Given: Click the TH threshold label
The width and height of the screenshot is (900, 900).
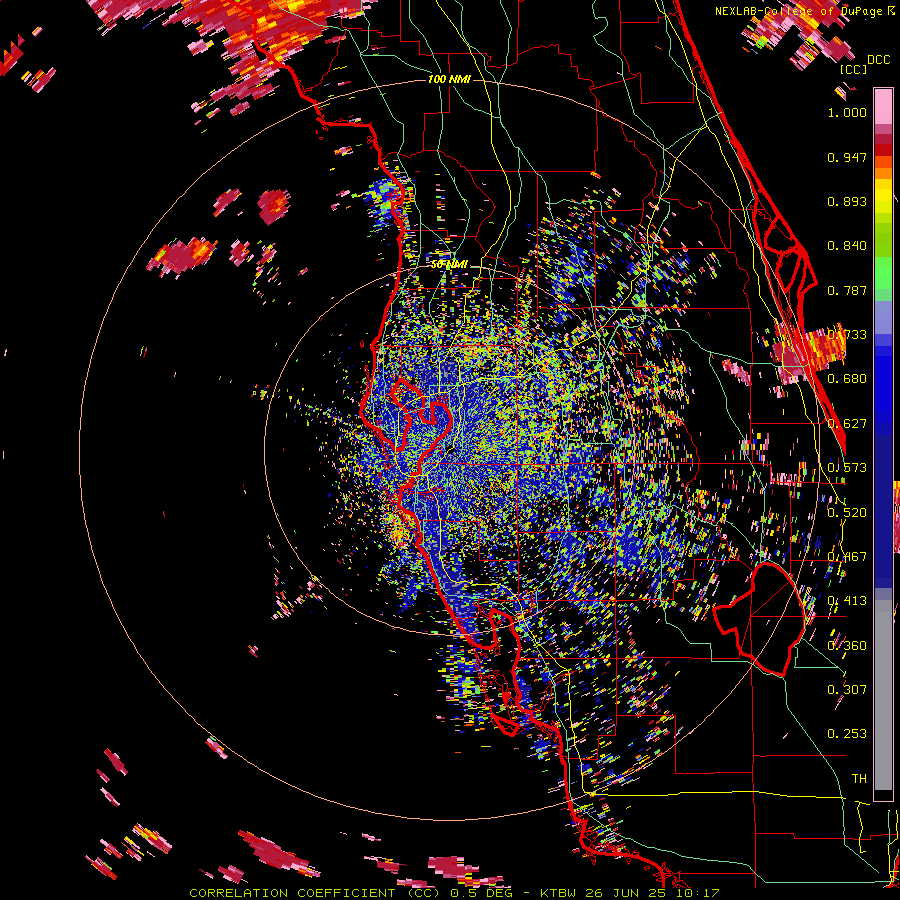Looking at the screenshot, I should tap(859, 778).
